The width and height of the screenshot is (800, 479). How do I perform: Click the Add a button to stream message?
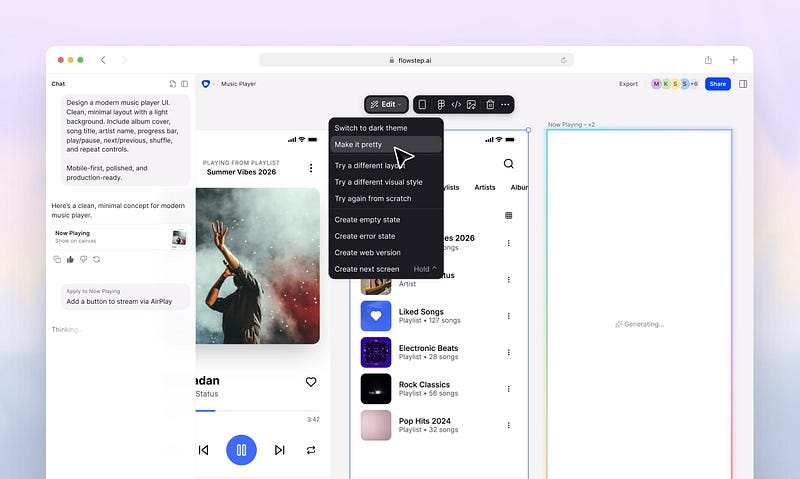pos(125,297)
